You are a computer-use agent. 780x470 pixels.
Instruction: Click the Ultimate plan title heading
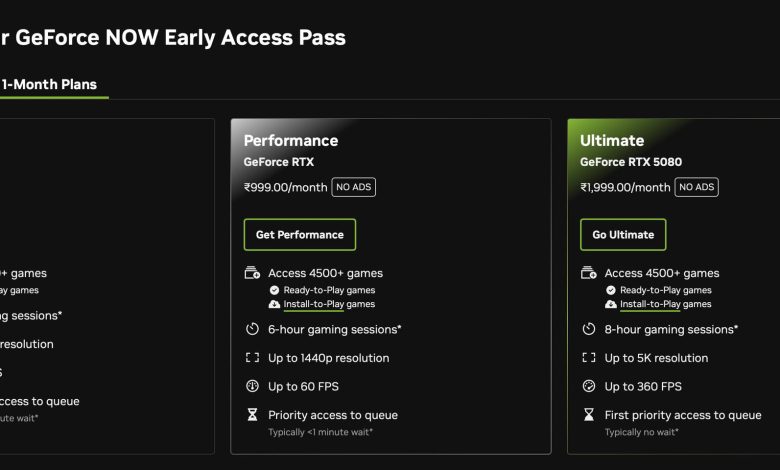pos(612,141)
